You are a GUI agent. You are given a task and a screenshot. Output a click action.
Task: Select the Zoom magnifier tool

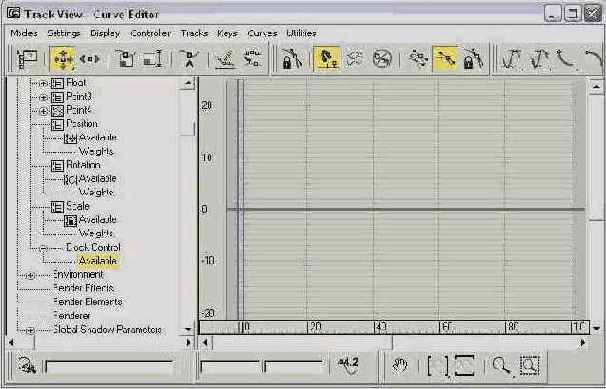(x=502, y=365)
